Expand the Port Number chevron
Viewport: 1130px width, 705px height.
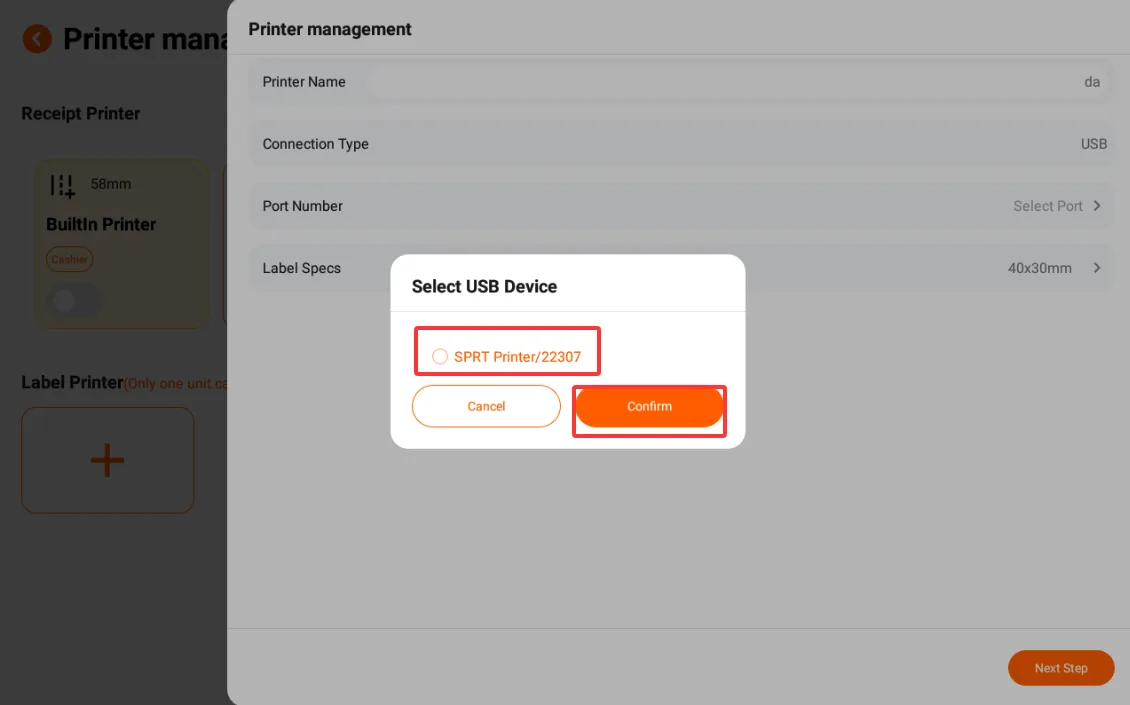click(1096, 205)
